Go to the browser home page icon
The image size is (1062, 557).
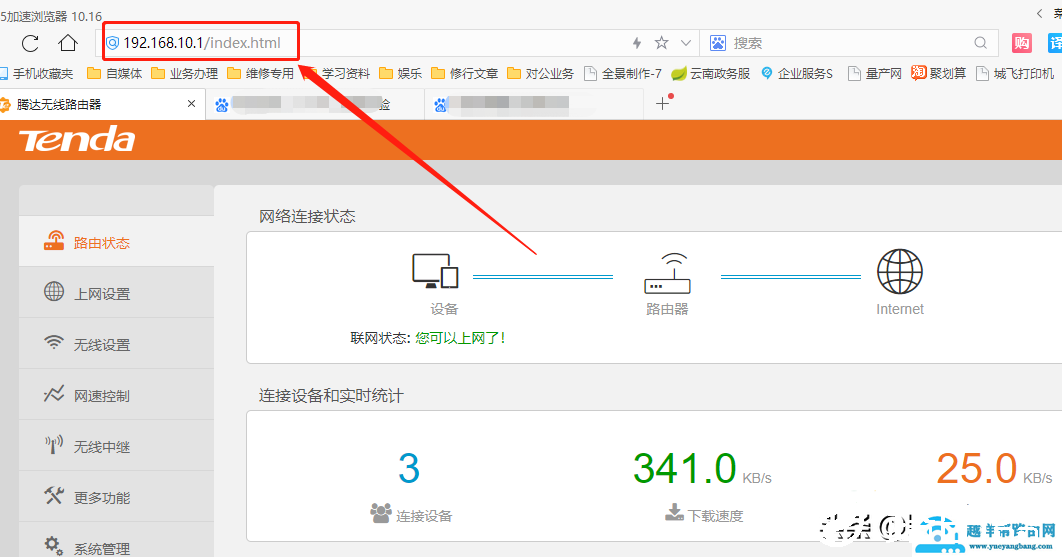tap(68, 43)
